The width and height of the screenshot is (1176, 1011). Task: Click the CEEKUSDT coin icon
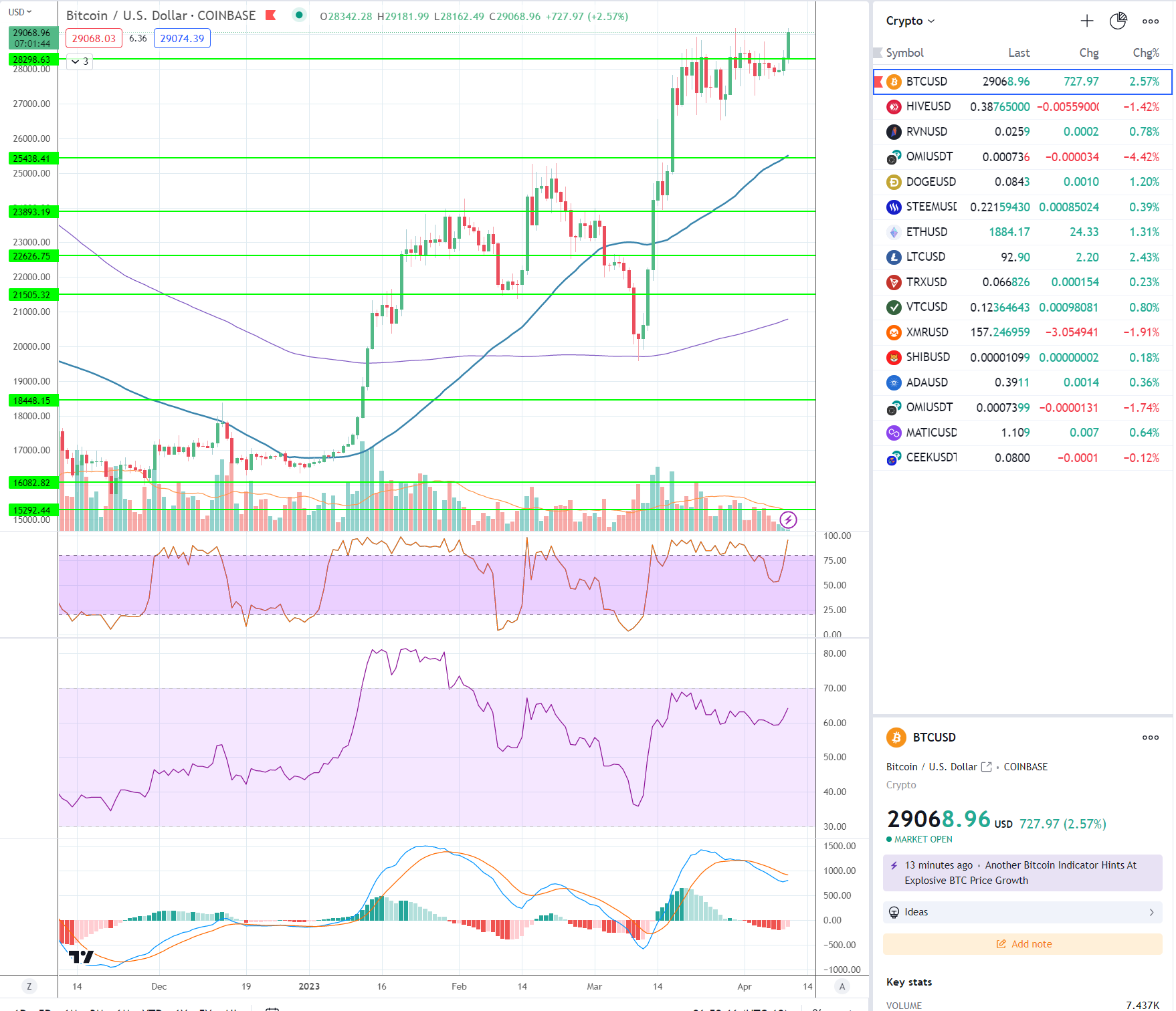(x=894, y=458)
